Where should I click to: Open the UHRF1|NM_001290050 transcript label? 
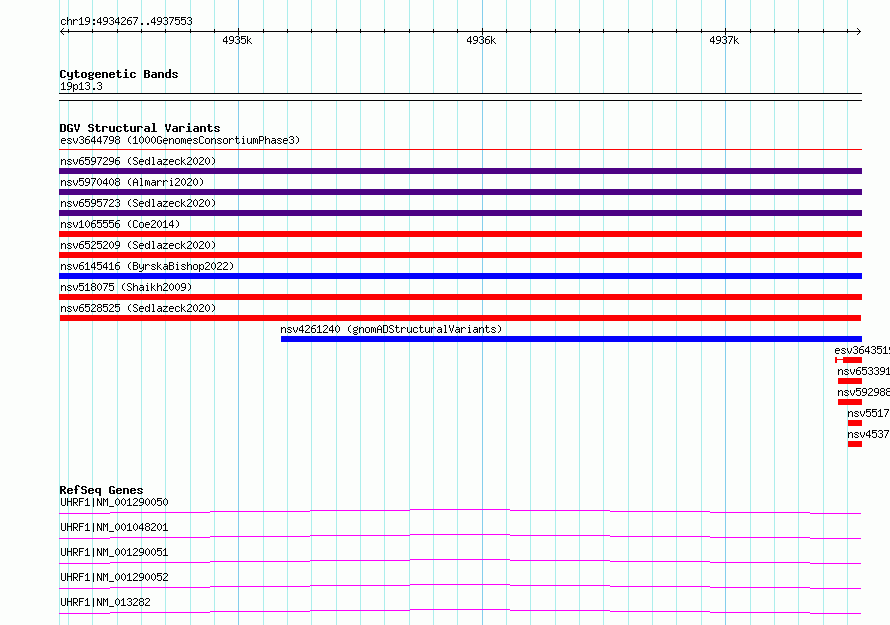114,502
